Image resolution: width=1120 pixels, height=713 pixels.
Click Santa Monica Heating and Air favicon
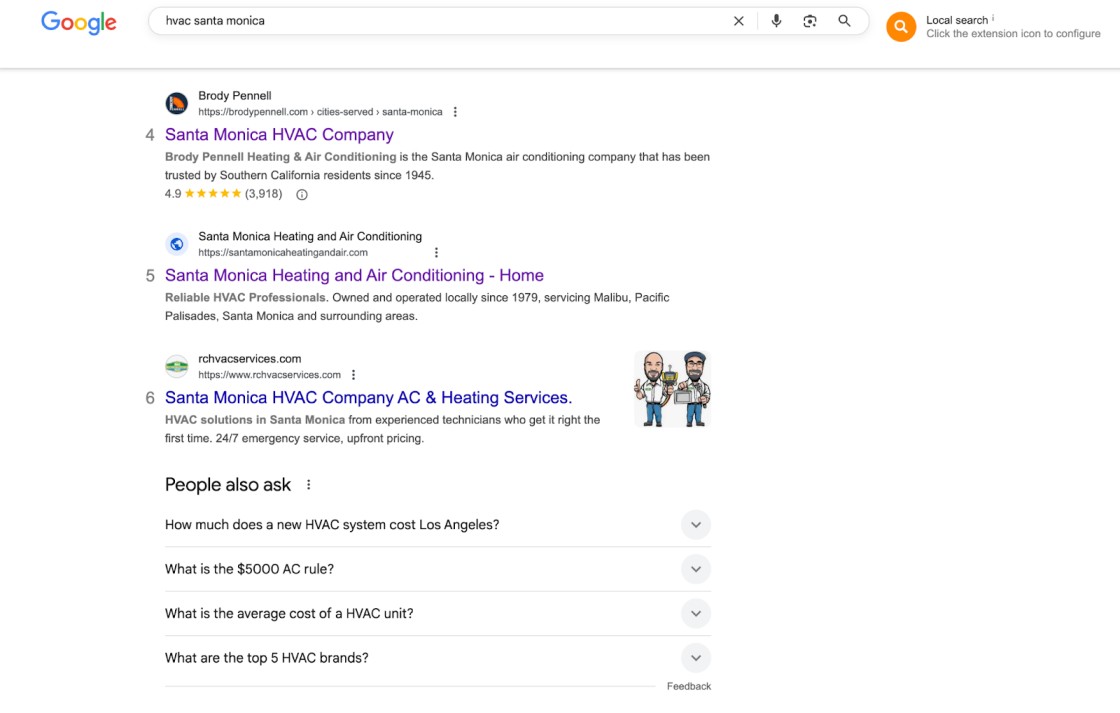tap(176, 244)
